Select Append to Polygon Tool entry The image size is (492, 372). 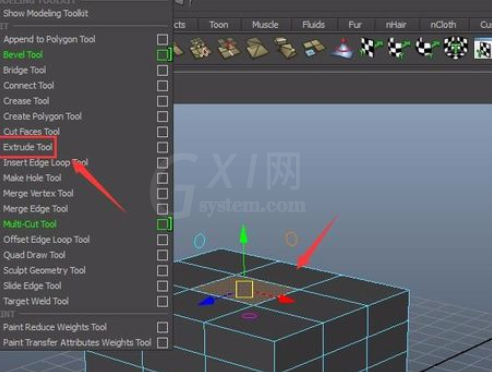pyautogui.click(x=49, y=39)
